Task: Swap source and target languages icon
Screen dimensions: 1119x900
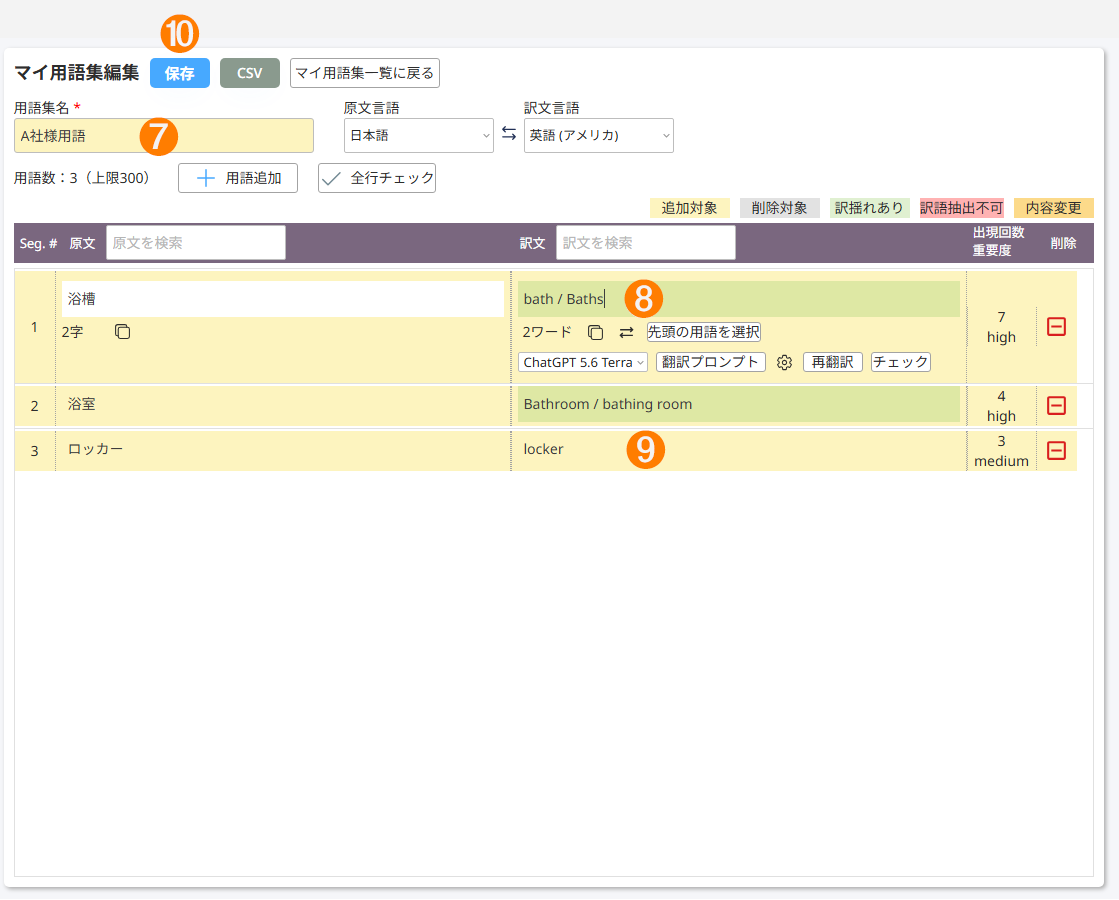Action: (509, 133)
